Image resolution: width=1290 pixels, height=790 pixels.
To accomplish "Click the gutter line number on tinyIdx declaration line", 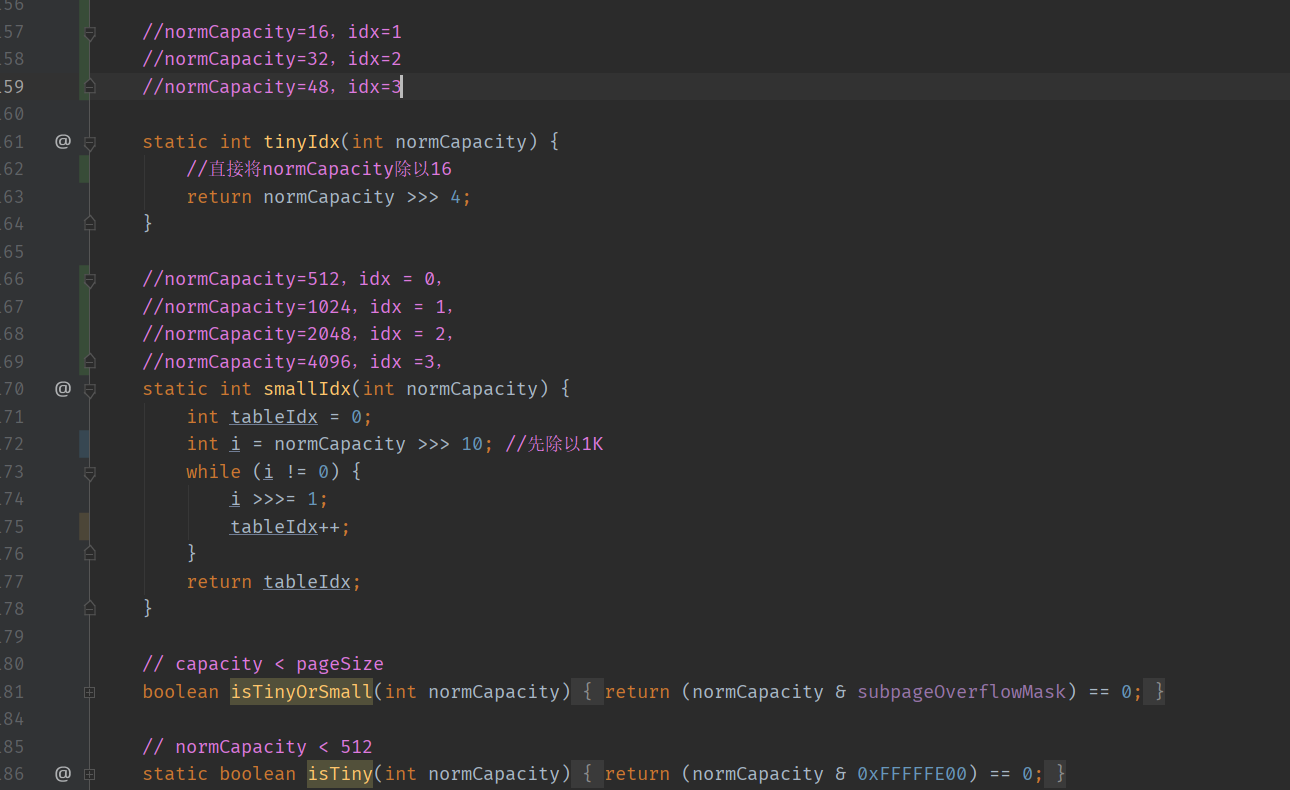I will (12, 141).
